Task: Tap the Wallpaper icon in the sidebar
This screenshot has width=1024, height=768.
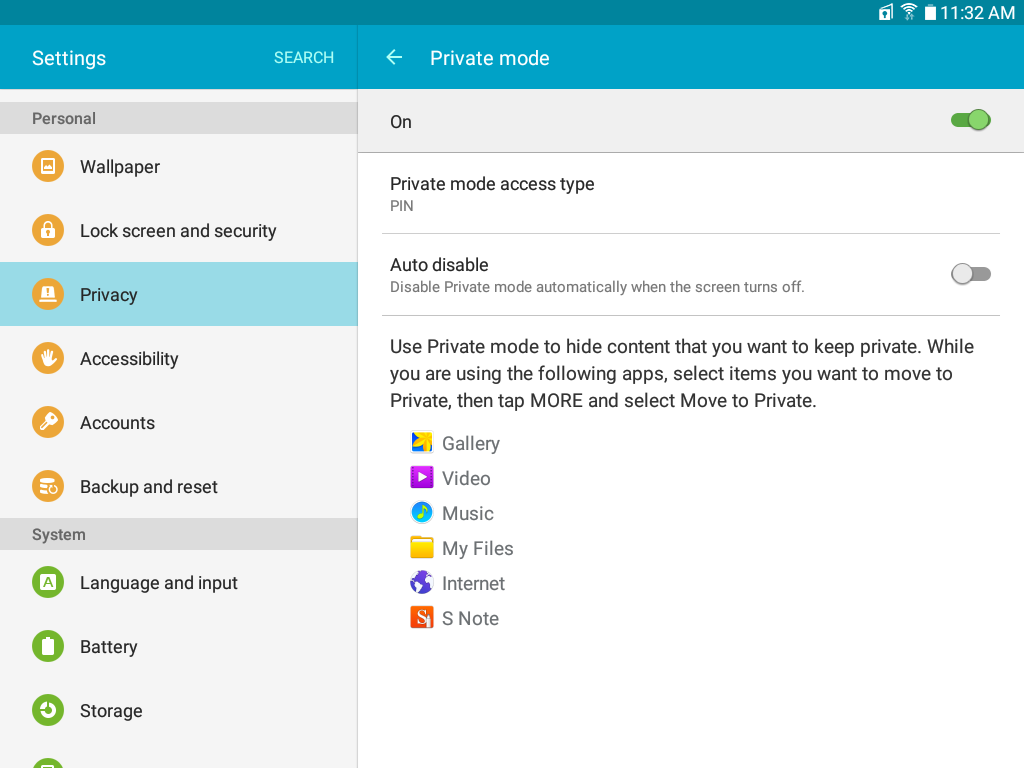Action: click(x=48, y=166)
